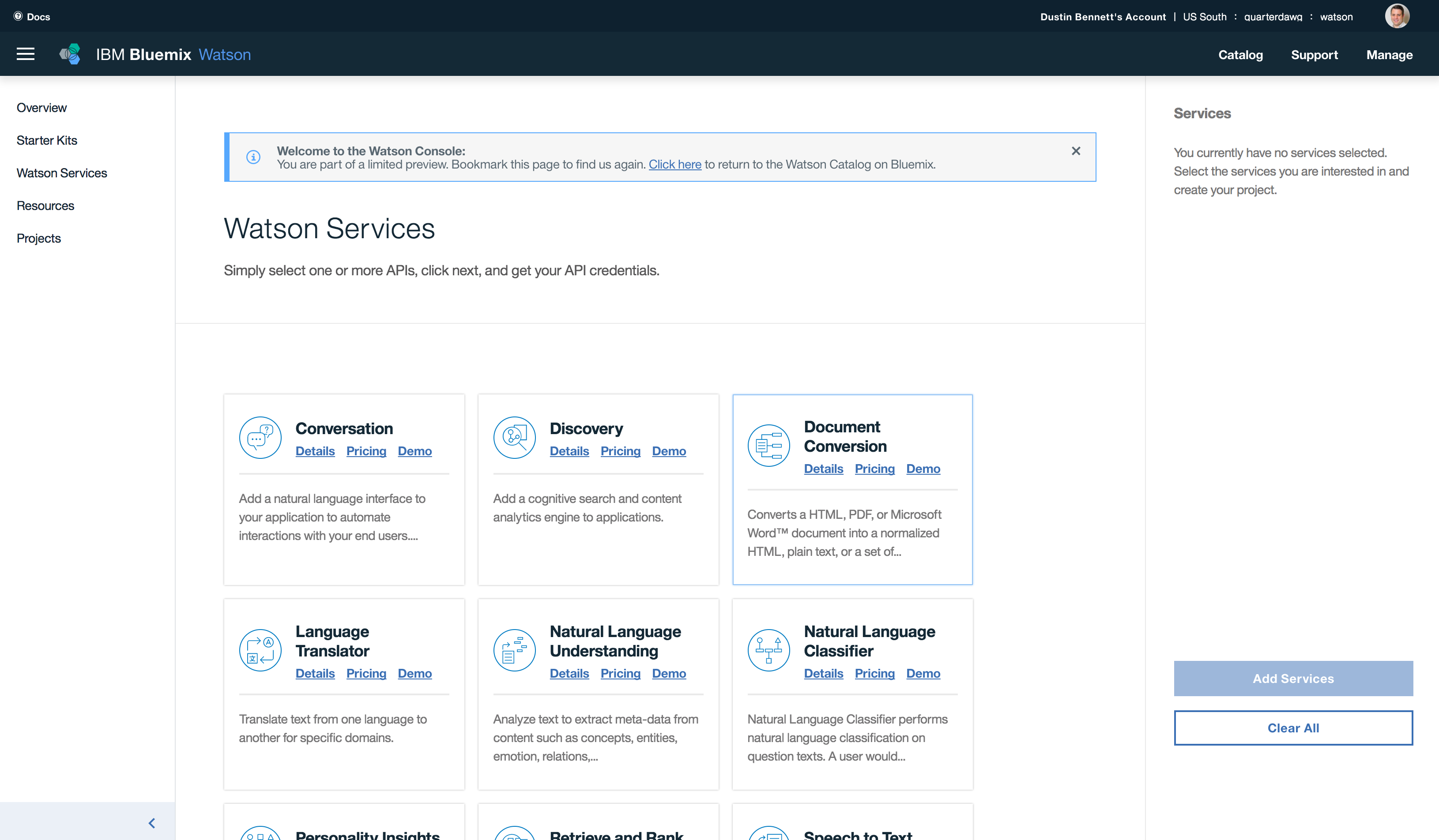The width and height of the screenshot is (1439, 840).
Task: Click the Clear All button
Action: click(1293, 727)
